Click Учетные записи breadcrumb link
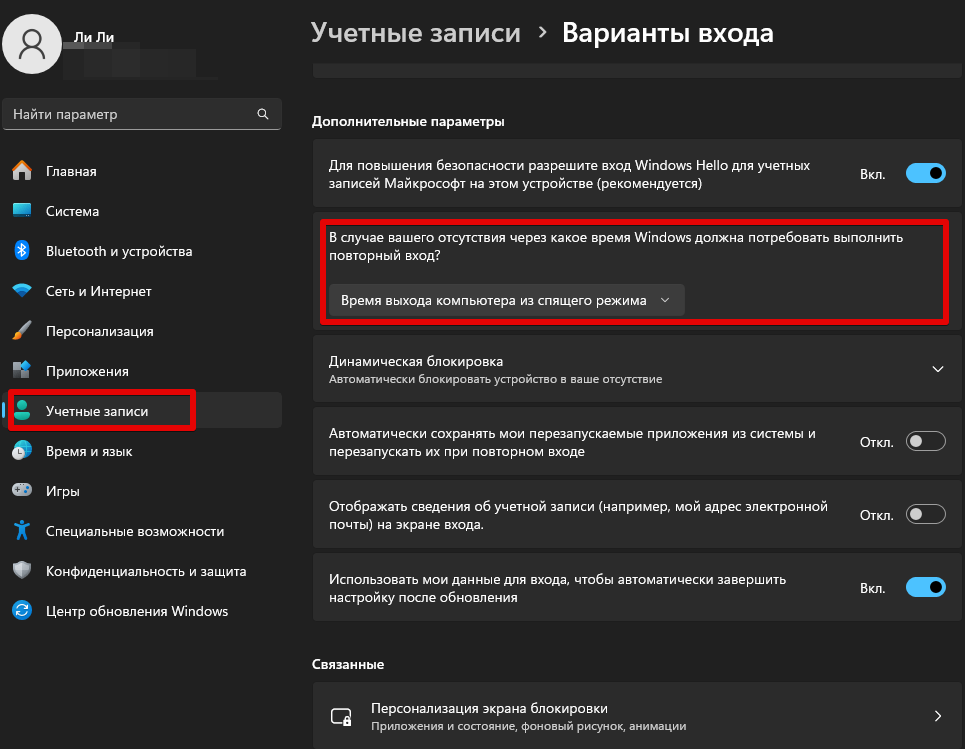The width and height of the screenshot is (965, 749). coord(416,33)
